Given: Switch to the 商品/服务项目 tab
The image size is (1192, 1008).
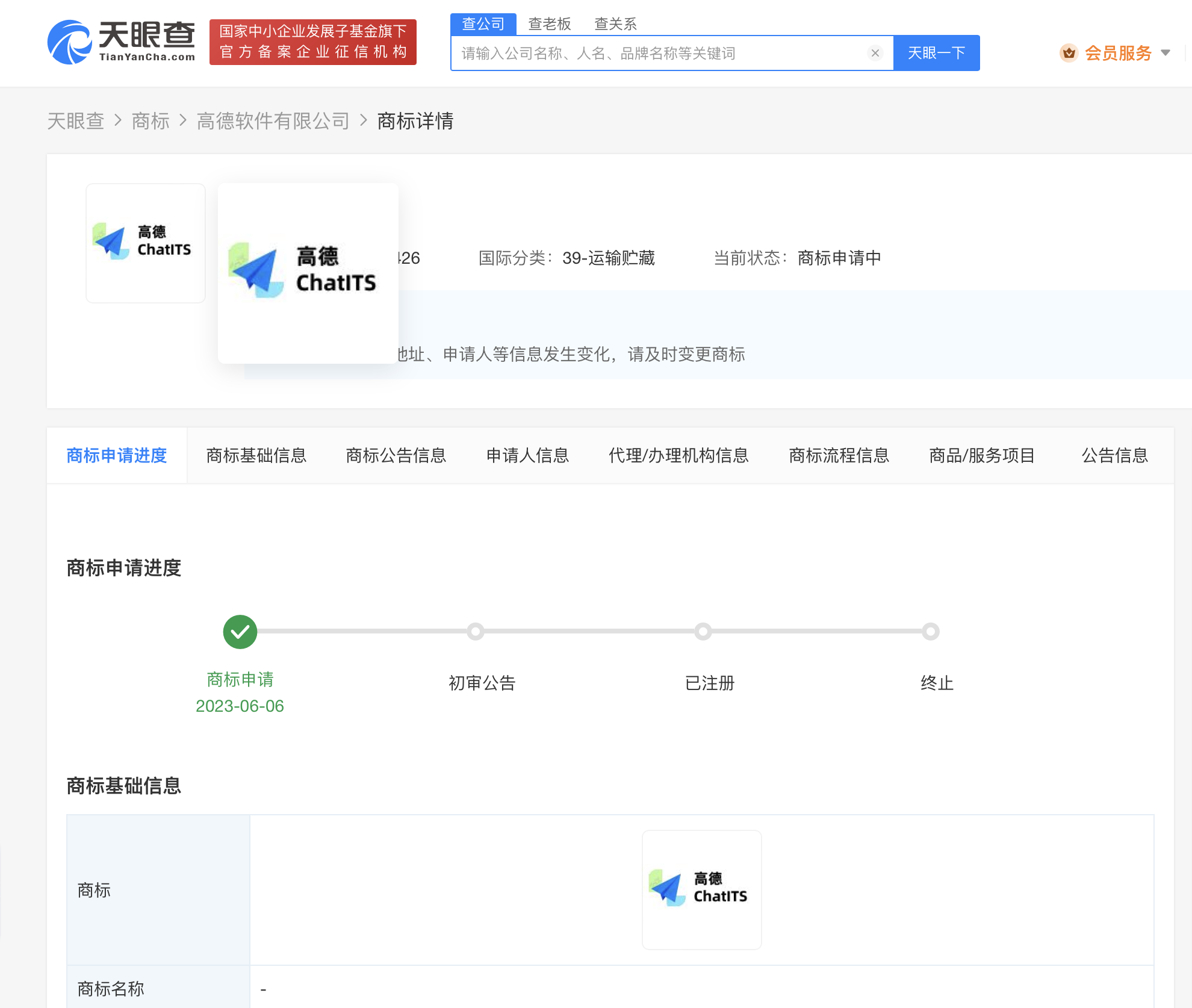Looking at the screenshot, I should [x=982, y=455].
